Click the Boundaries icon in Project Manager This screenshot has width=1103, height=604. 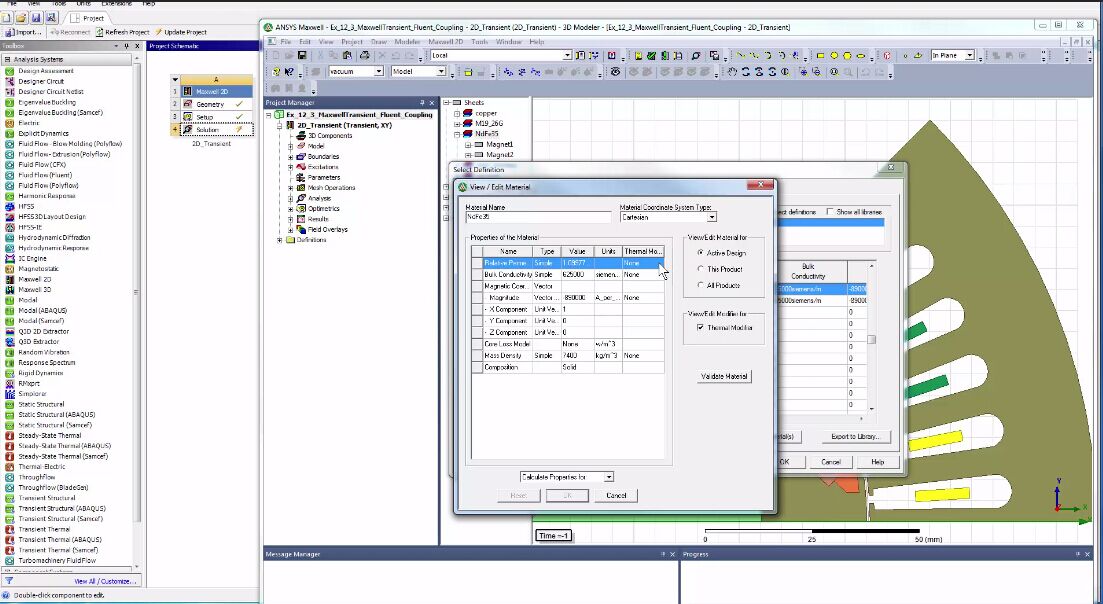pos(301,157)
